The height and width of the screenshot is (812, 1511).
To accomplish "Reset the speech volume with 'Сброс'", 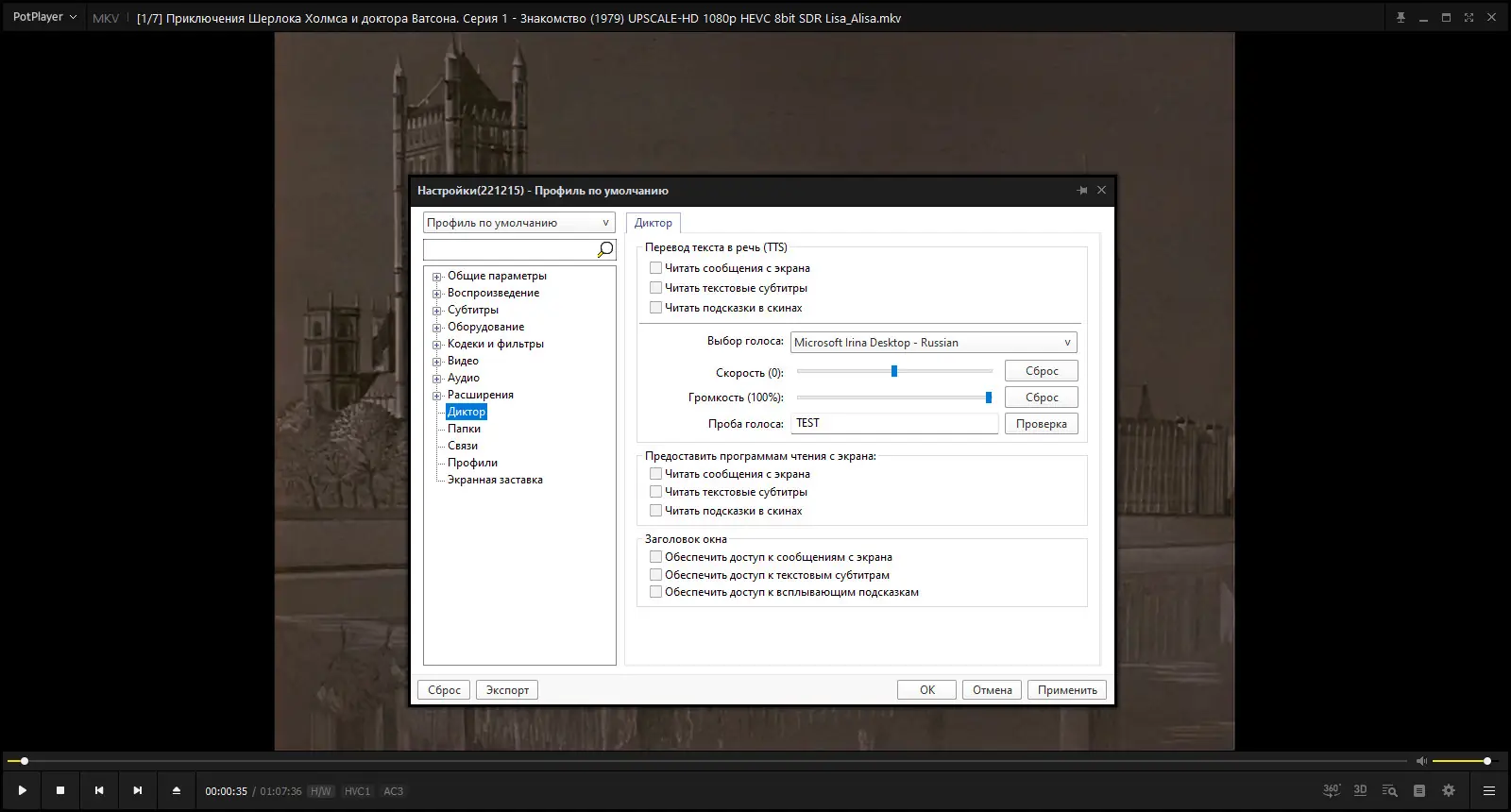I will click(1042, 398).
